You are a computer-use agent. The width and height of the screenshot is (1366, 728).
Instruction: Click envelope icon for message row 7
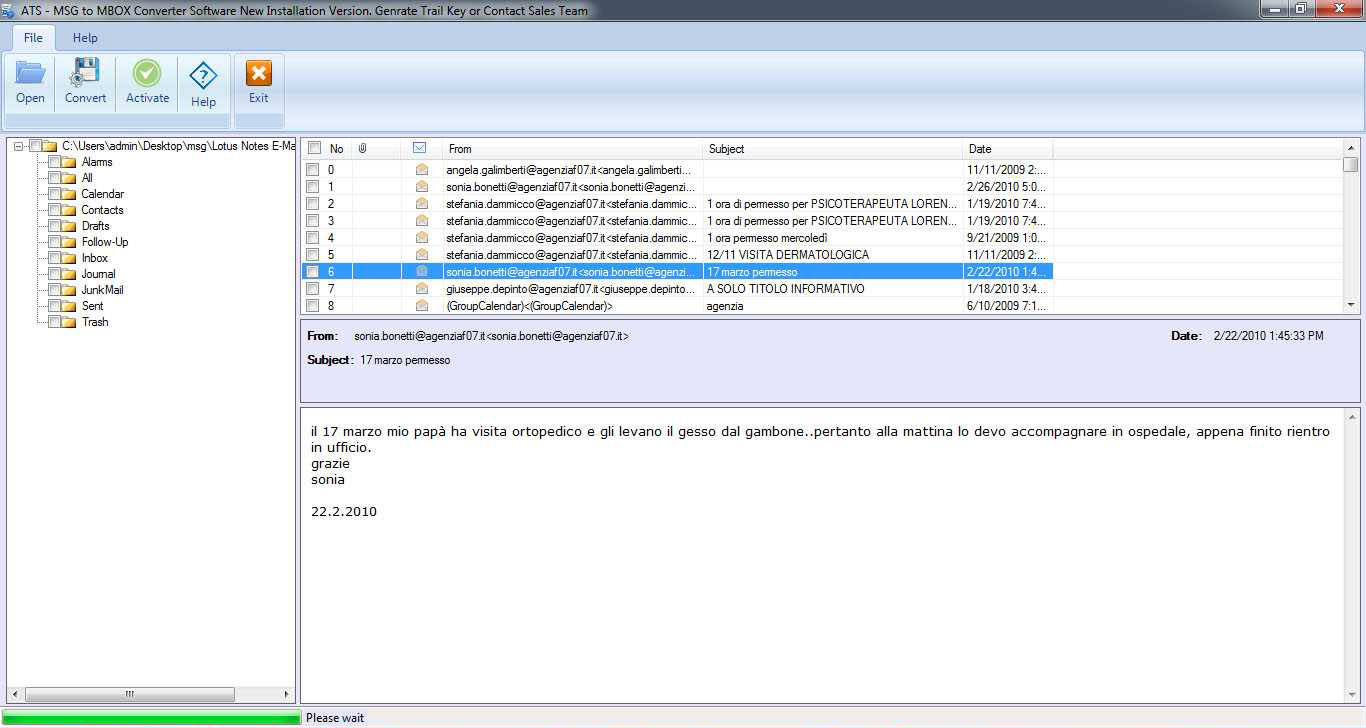tap(421, 289)
